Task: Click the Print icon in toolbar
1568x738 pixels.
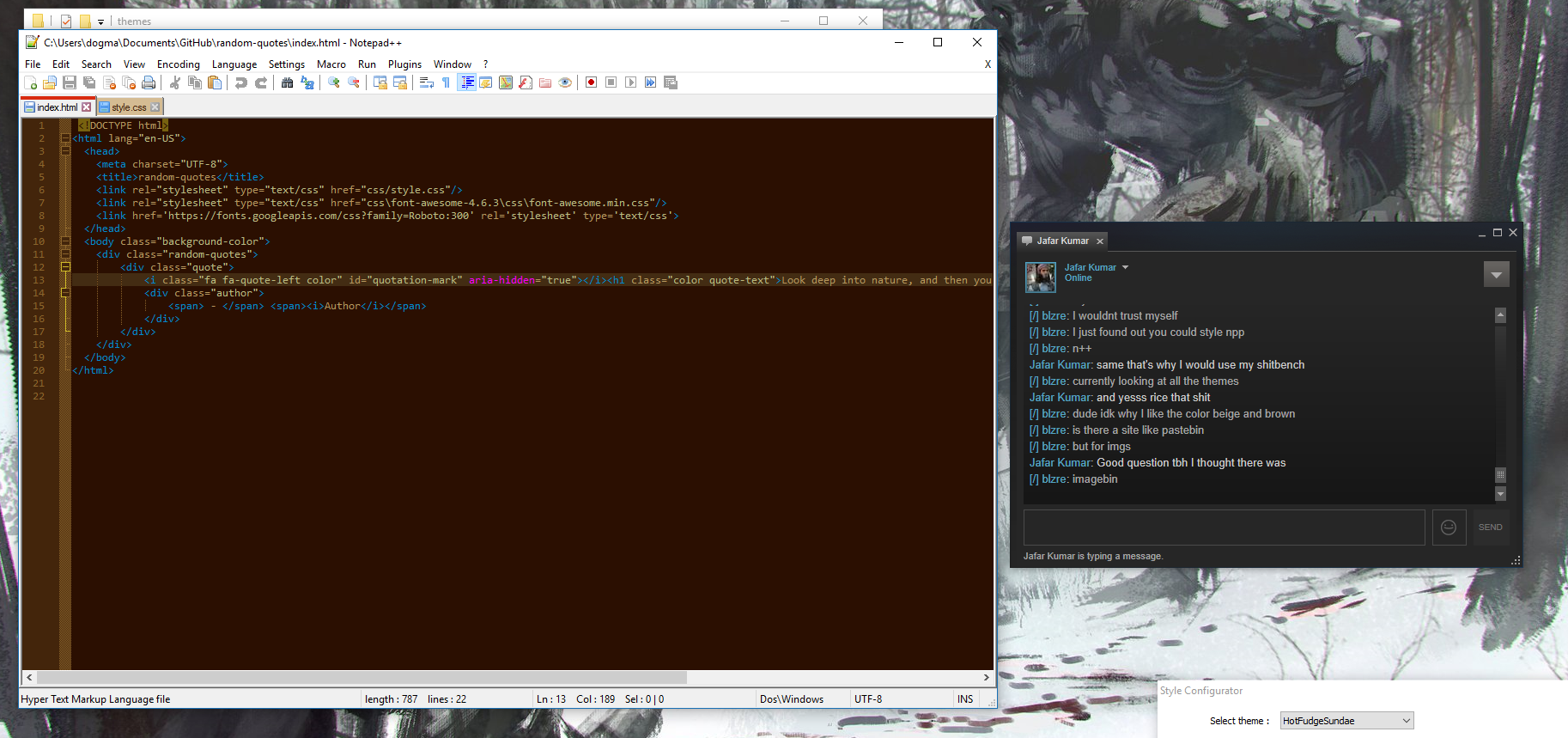Action: [x=149, y=82]
